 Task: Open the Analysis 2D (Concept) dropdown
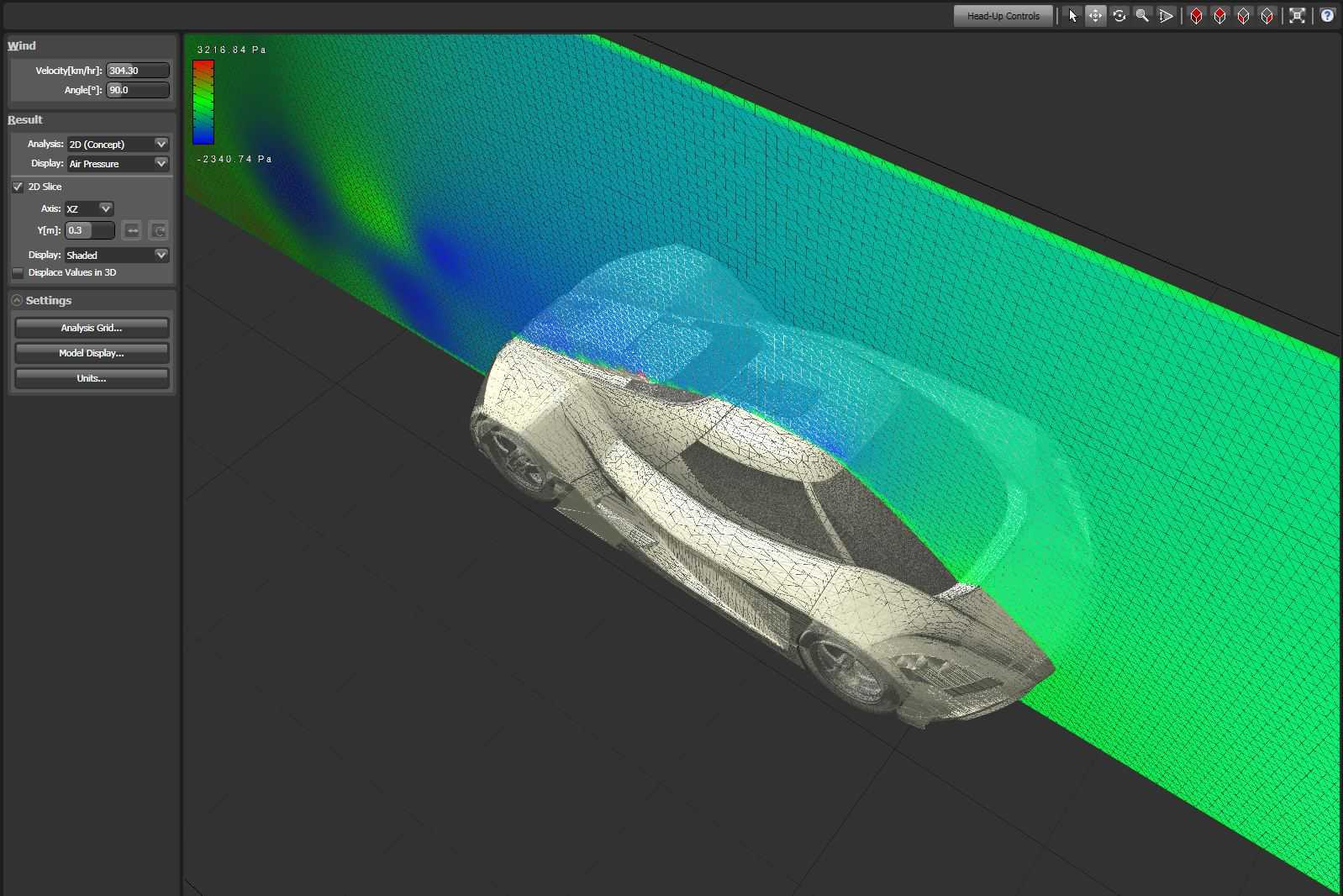point(118,144)
